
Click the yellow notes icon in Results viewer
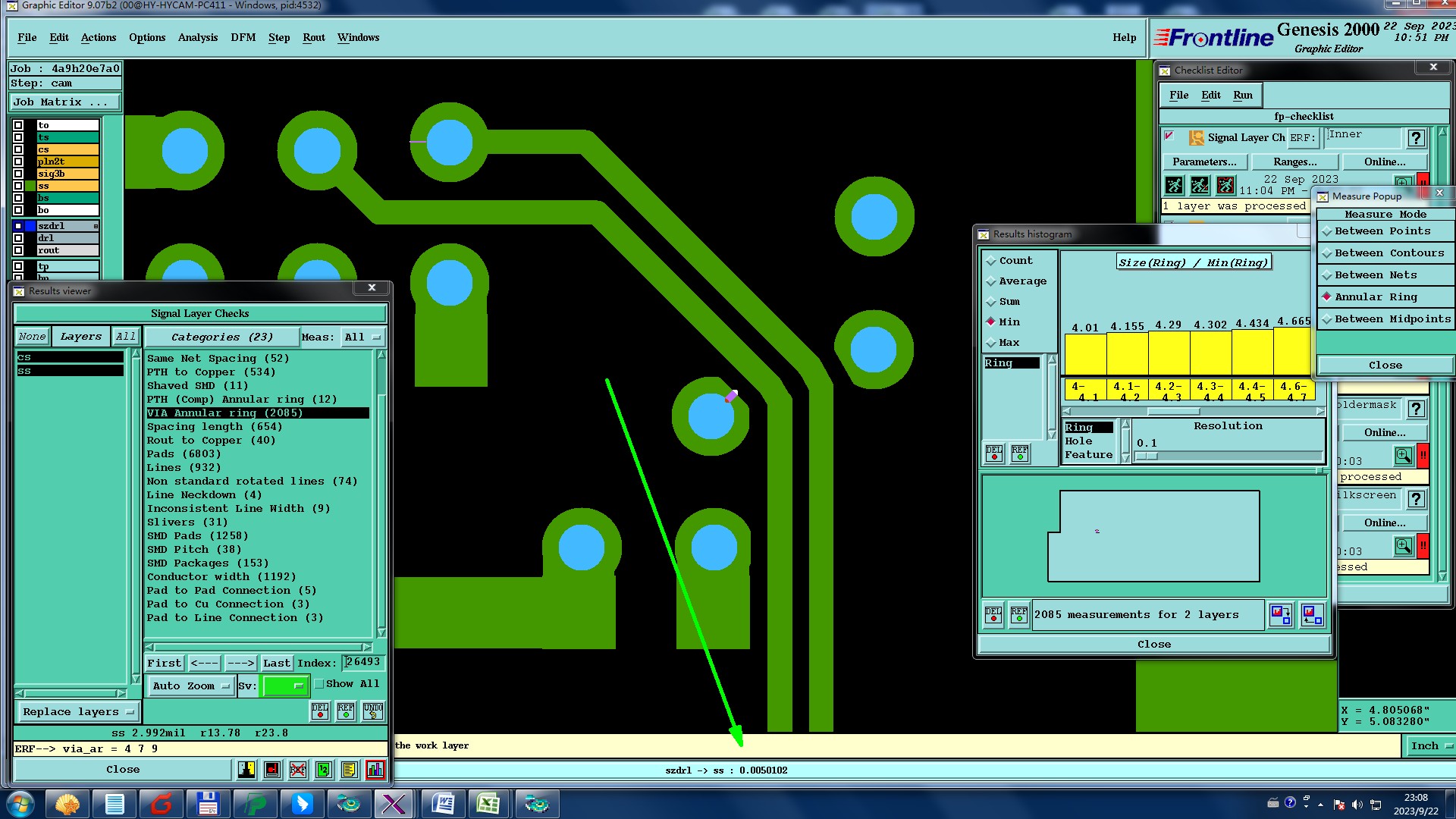coord(349,770)
